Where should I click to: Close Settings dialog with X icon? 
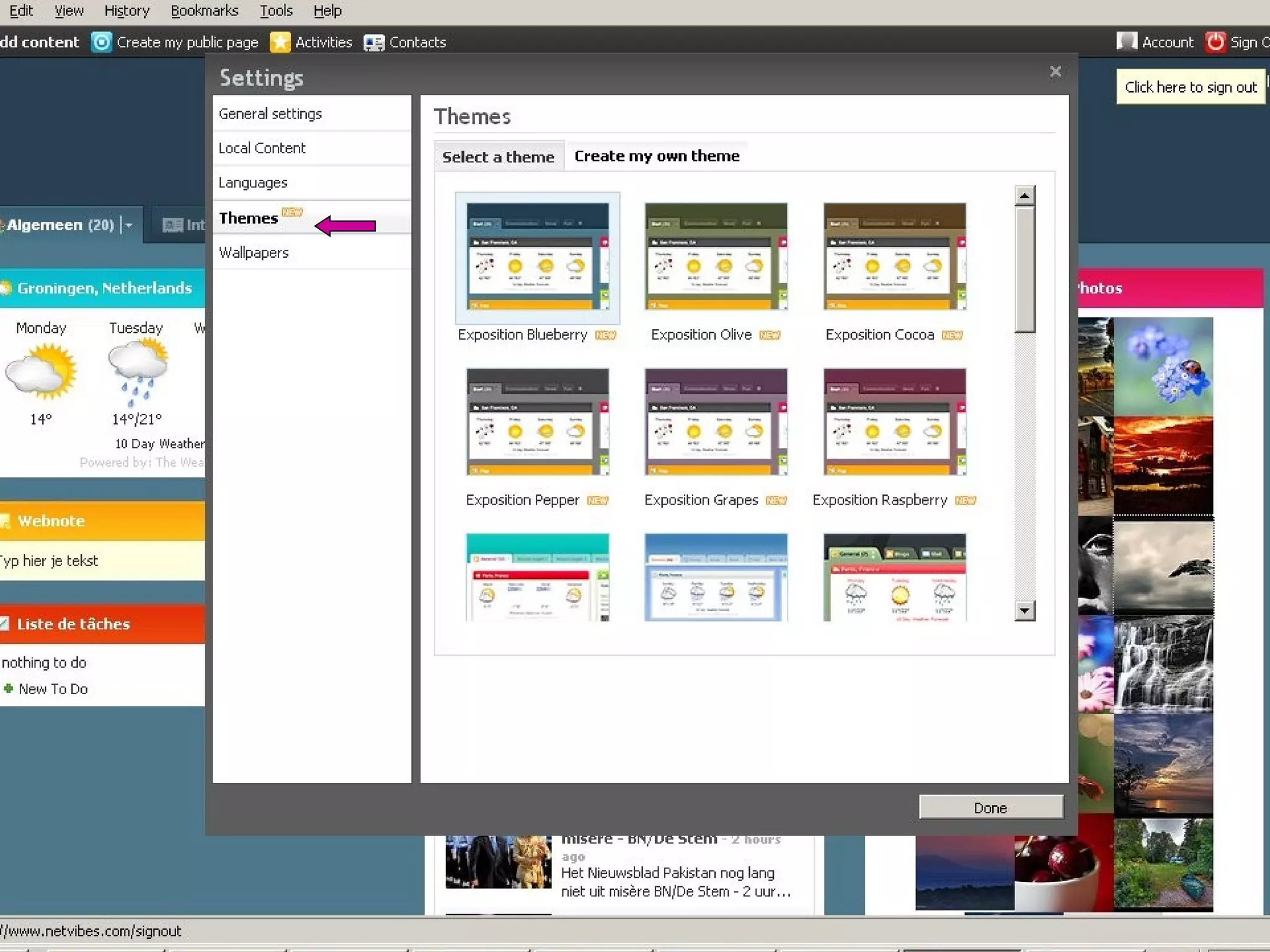point(1055,72)
